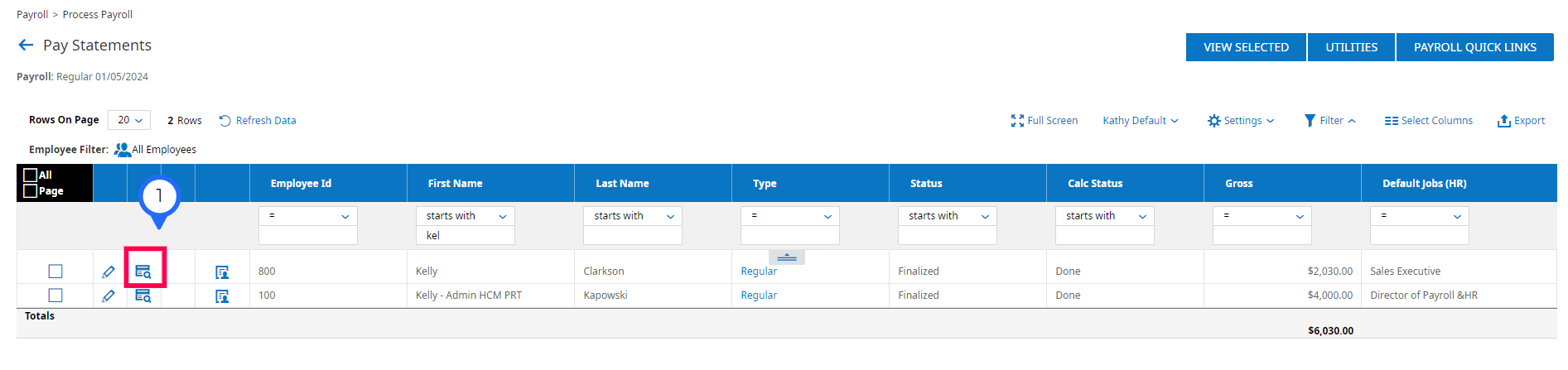The image size is (1568, 370).
Task: Open PAYROLL QUICK LINKS
Action: [1474, 47]
